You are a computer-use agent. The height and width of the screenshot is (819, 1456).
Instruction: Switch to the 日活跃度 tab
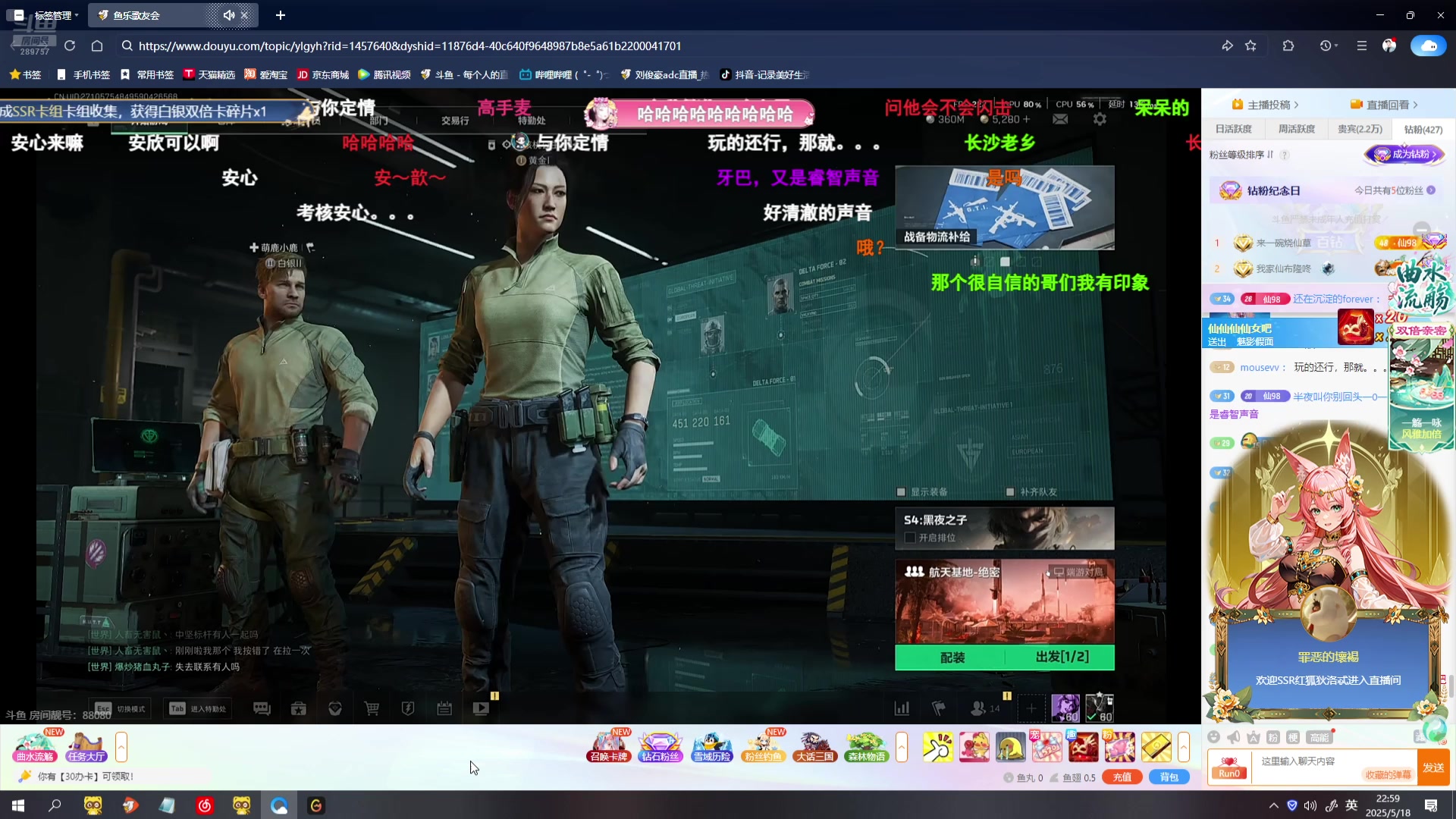1233,129
